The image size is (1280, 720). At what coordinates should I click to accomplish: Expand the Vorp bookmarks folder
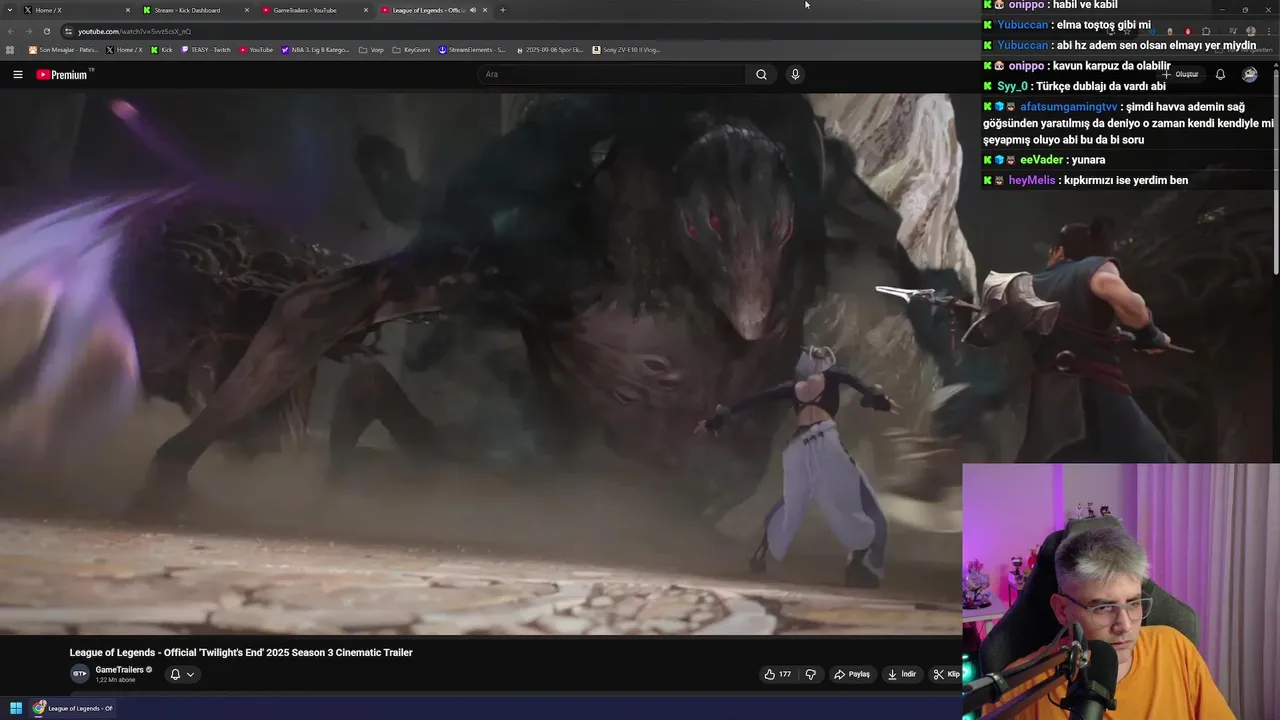(x=371, y=50)
